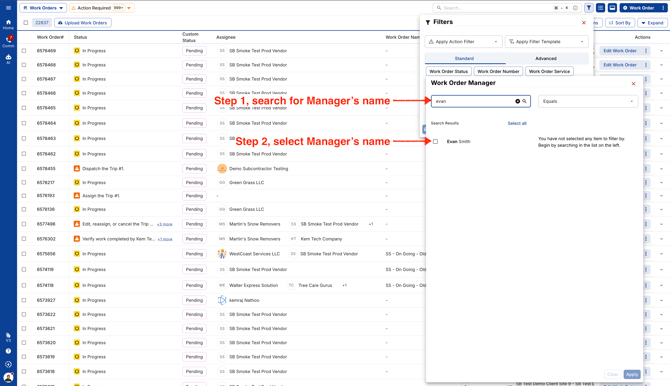Open the Equals operator dropdown
The image size is (670, 386).
[x=588, y=101]
